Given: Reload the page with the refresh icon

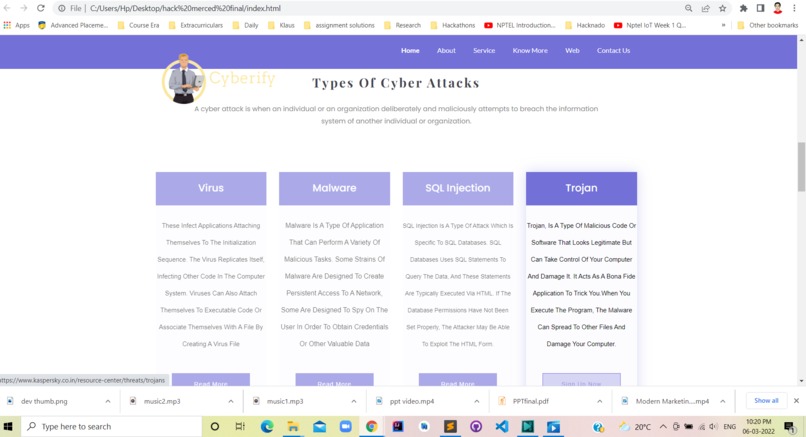Looking at the screenshot, I should click(41, 8).
